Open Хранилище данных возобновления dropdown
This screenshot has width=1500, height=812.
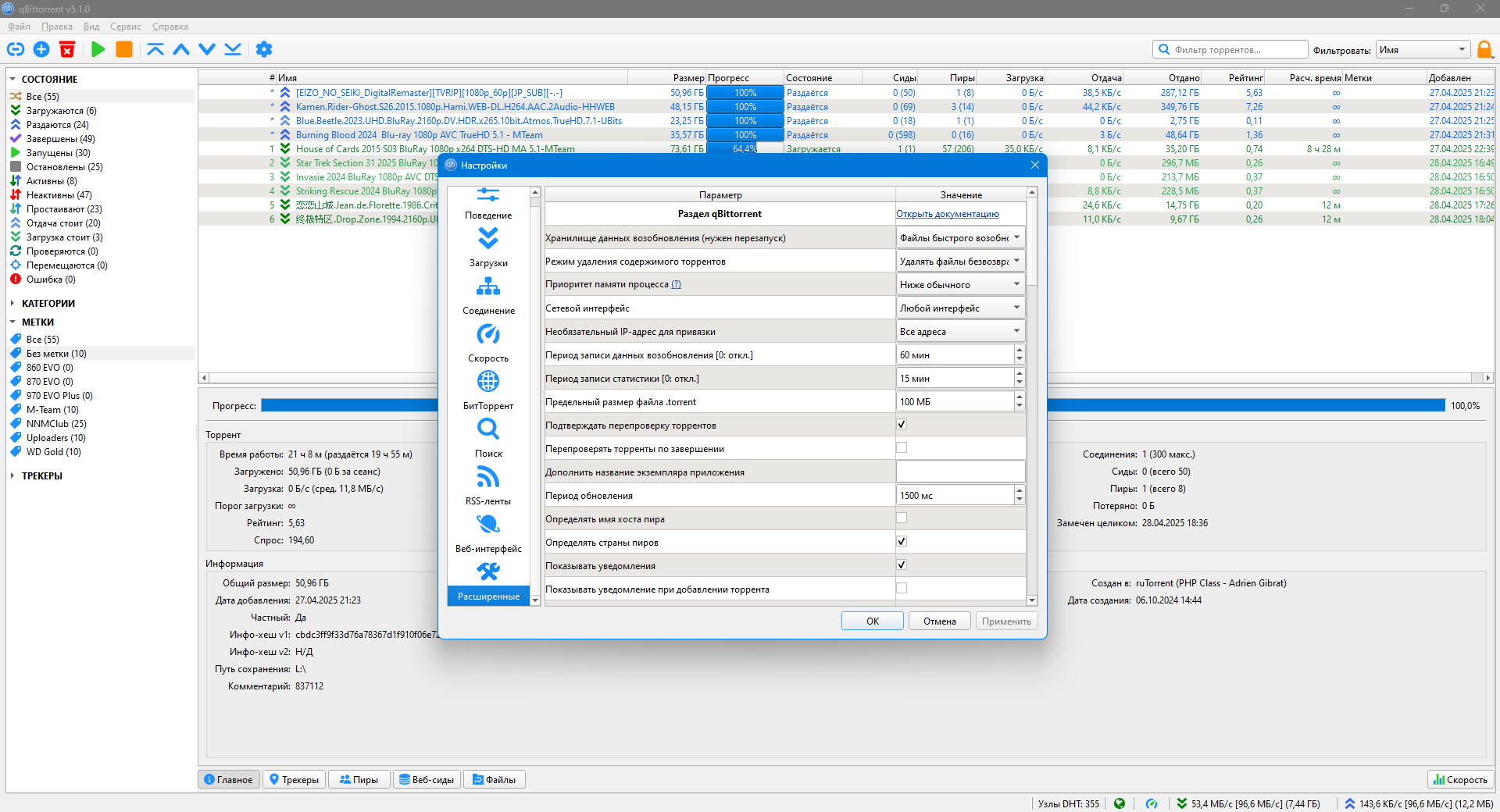tap(960, 238)
